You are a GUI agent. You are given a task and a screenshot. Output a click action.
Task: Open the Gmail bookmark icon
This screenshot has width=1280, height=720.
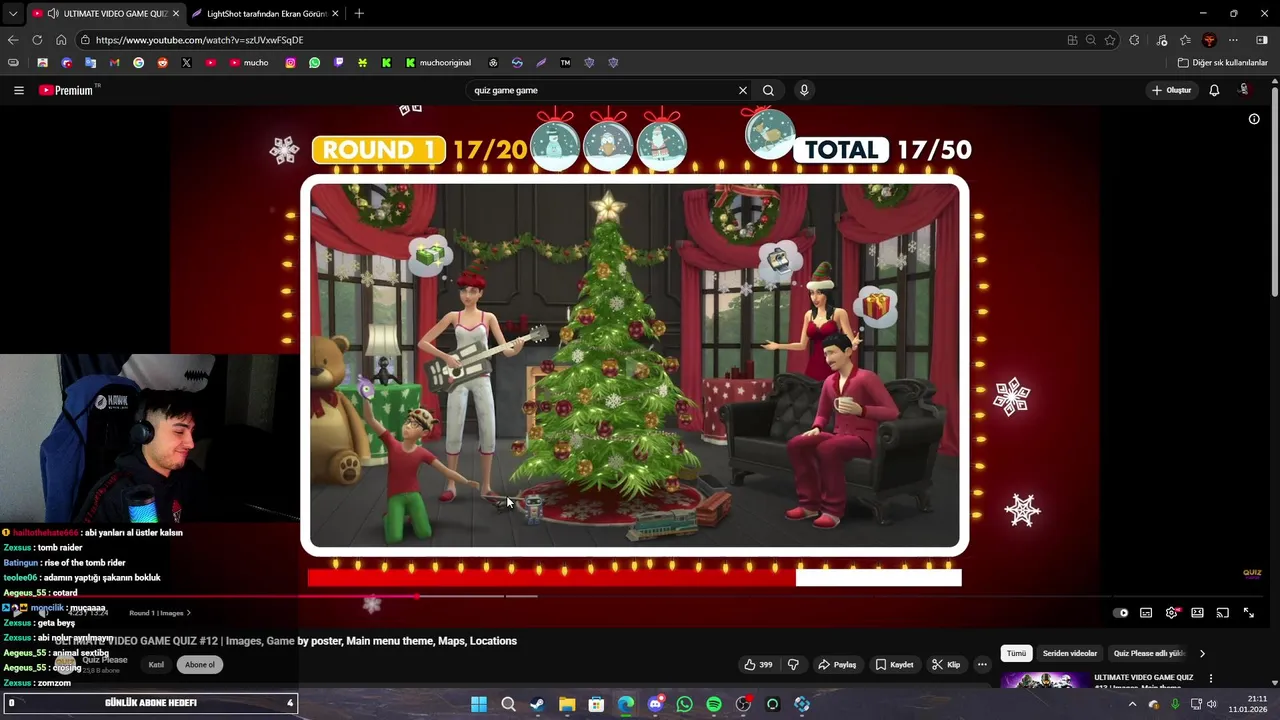pyautogui.click(x=114, y=62)
